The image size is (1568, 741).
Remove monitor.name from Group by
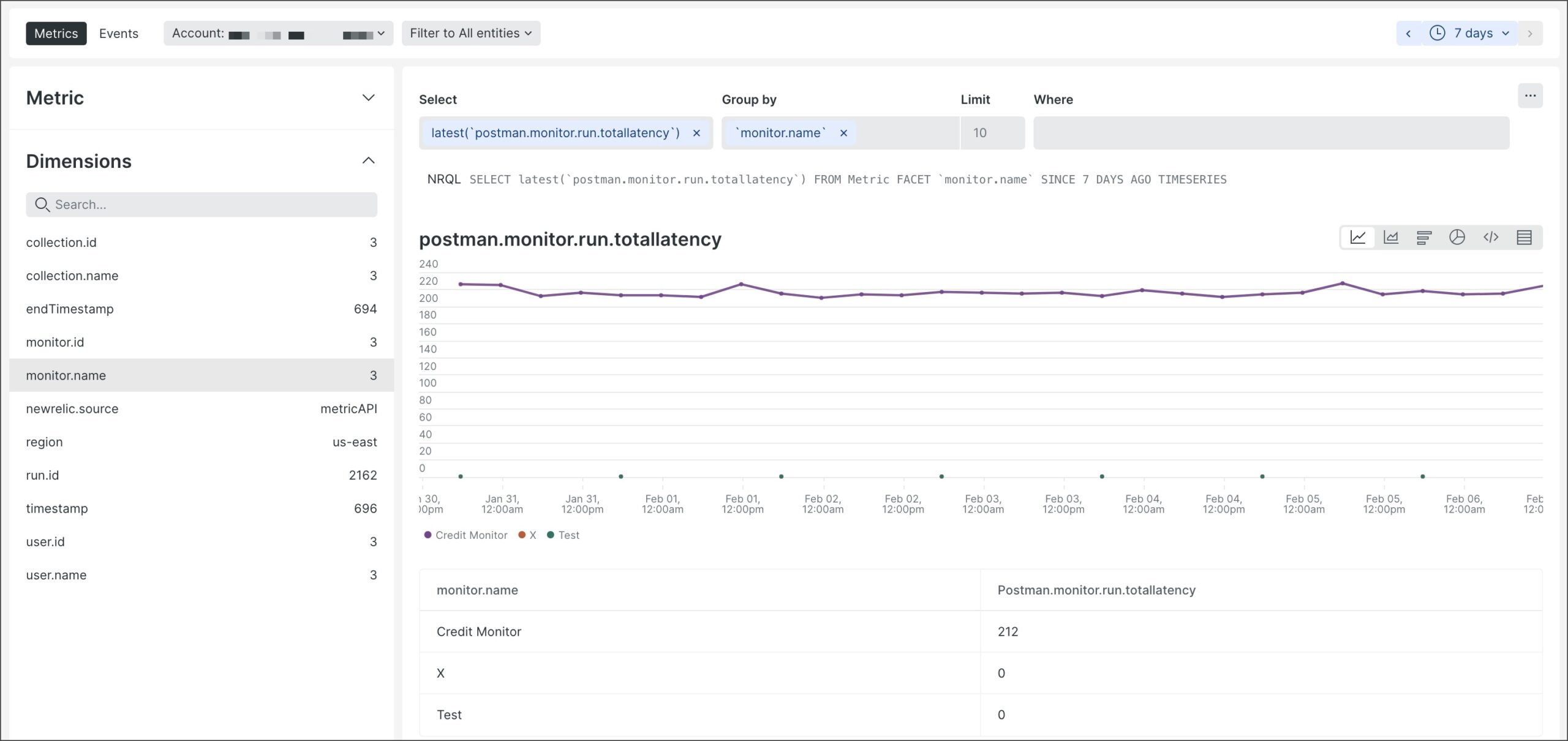click(843, 133)
